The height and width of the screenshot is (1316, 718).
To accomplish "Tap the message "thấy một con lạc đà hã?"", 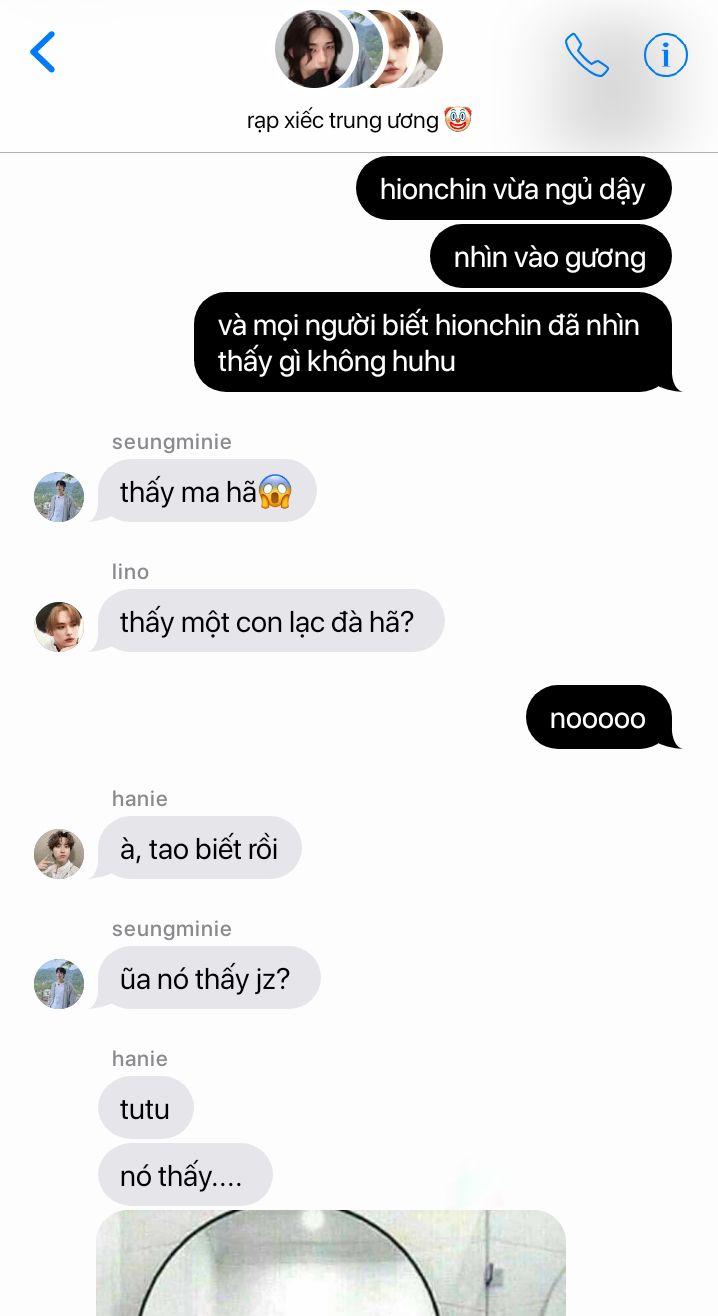I will click(x=270, y=621).
